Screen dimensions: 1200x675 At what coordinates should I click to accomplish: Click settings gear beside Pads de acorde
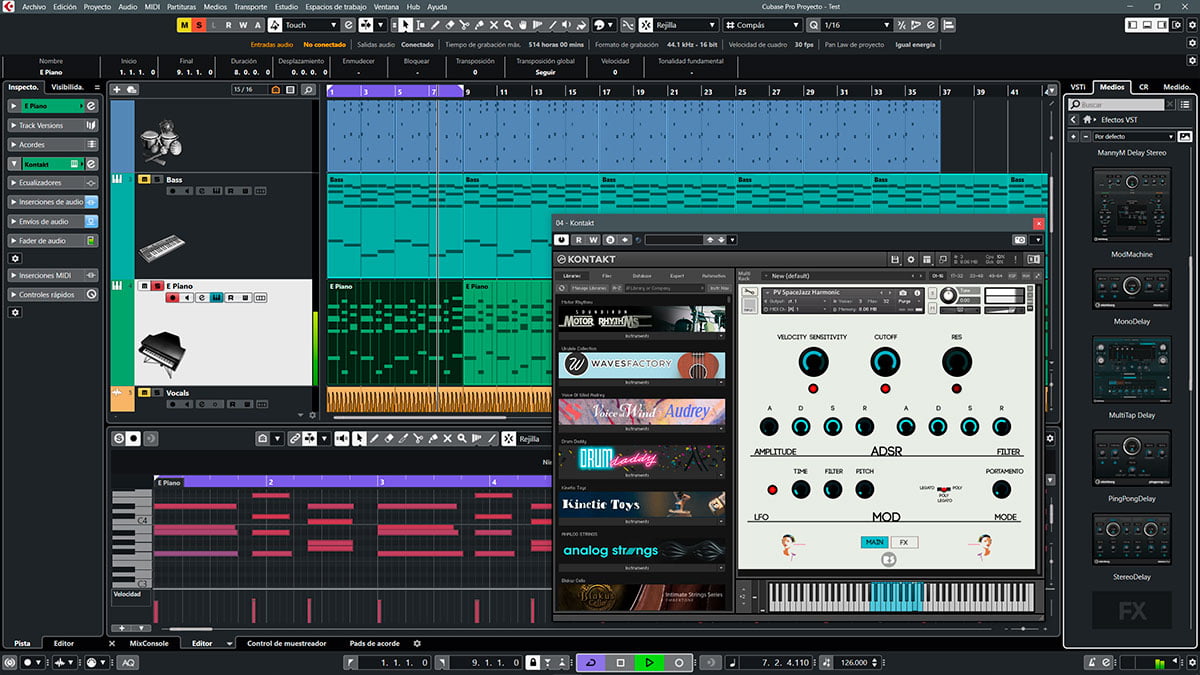417,643
